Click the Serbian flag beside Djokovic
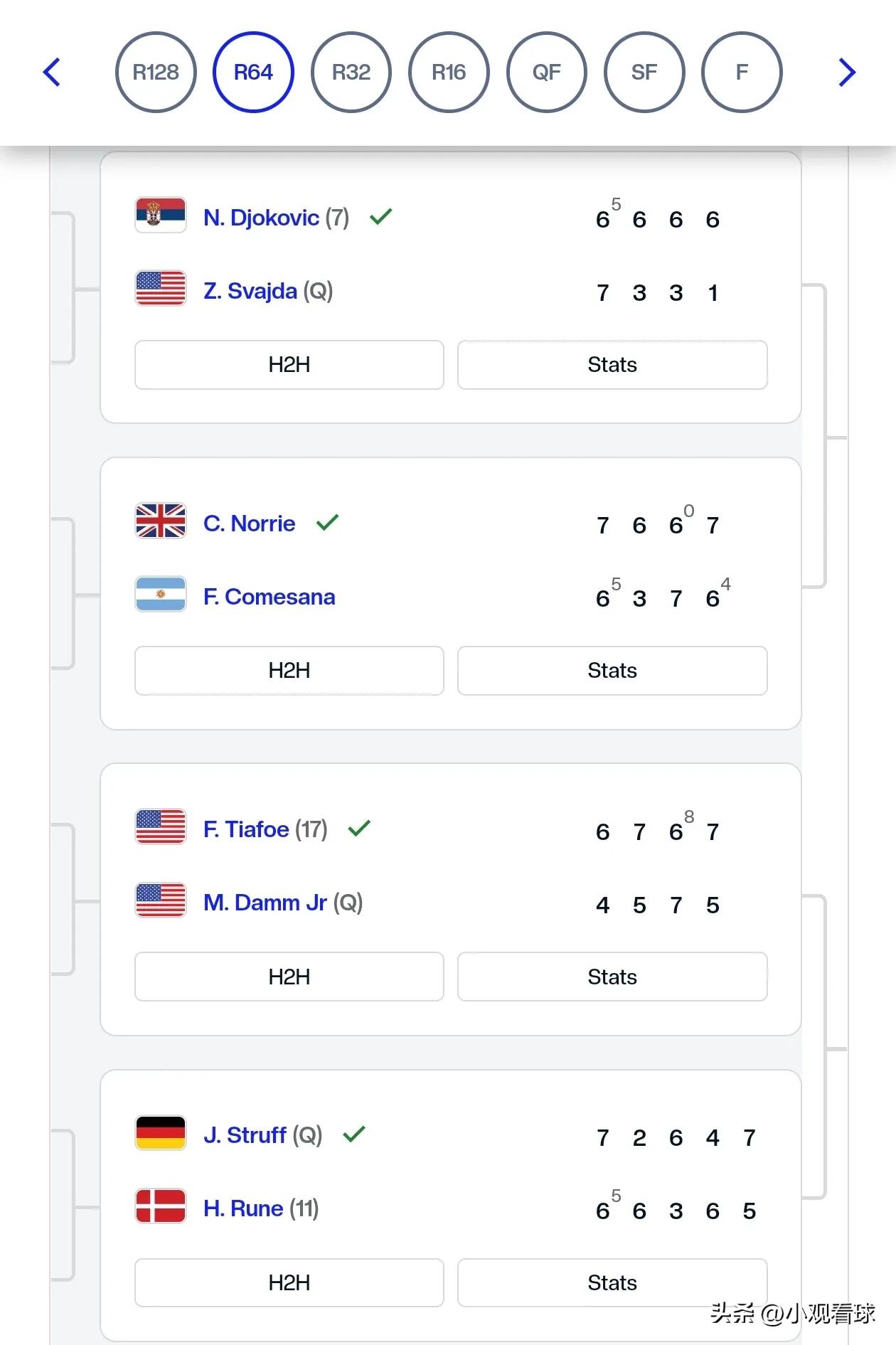896x1345 pixels. coord(161,215)
